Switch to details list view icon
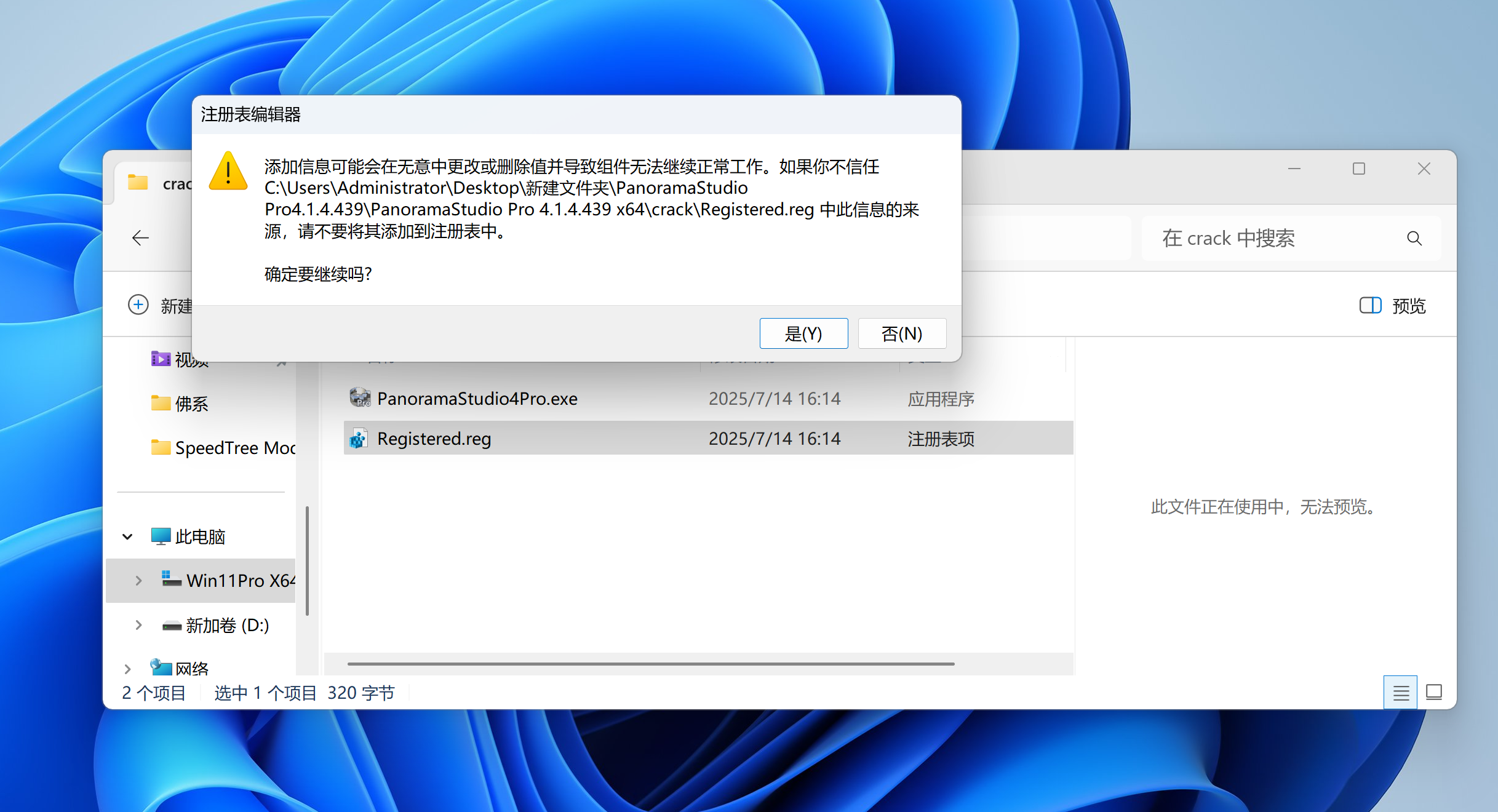Viewport: 1498px width, 812px height. pyautogui.click(x=1401, y=693)
